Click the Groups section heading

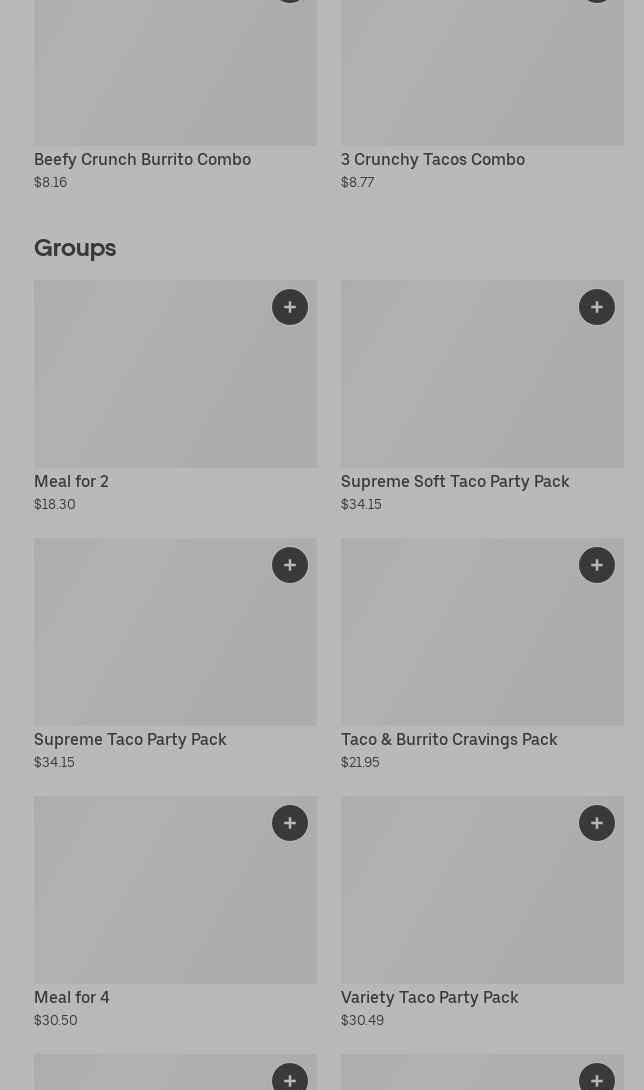(x=75, y=247)
